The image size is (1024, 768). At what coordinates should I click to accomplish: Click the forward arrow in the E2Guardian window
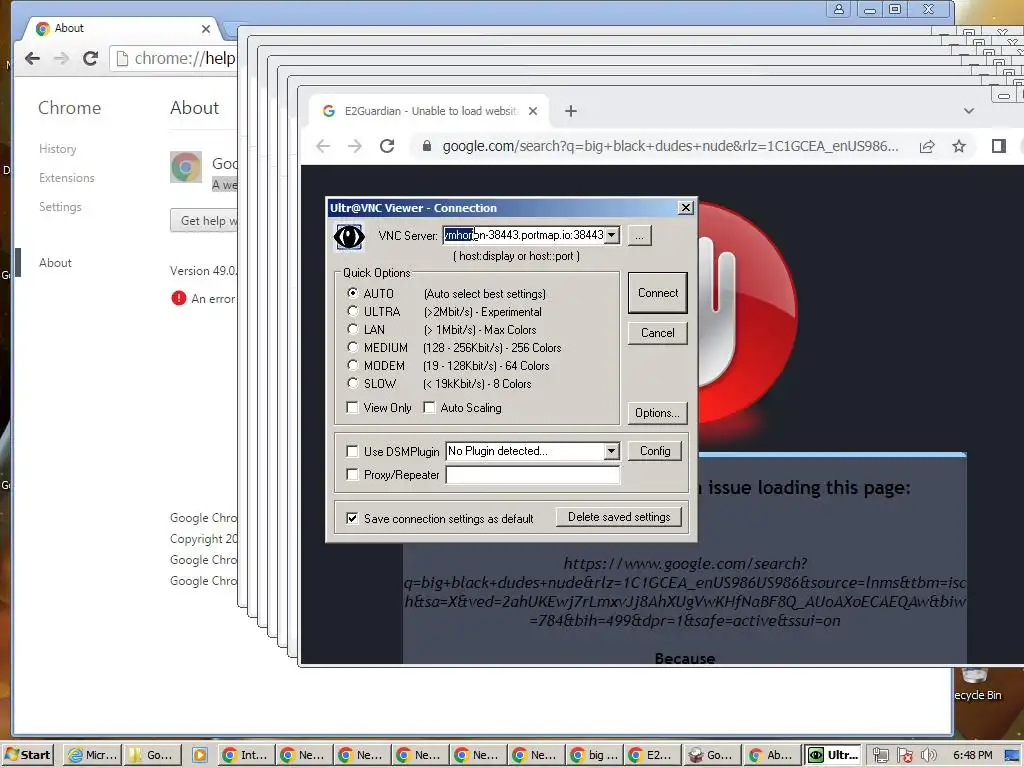(355, 146)
